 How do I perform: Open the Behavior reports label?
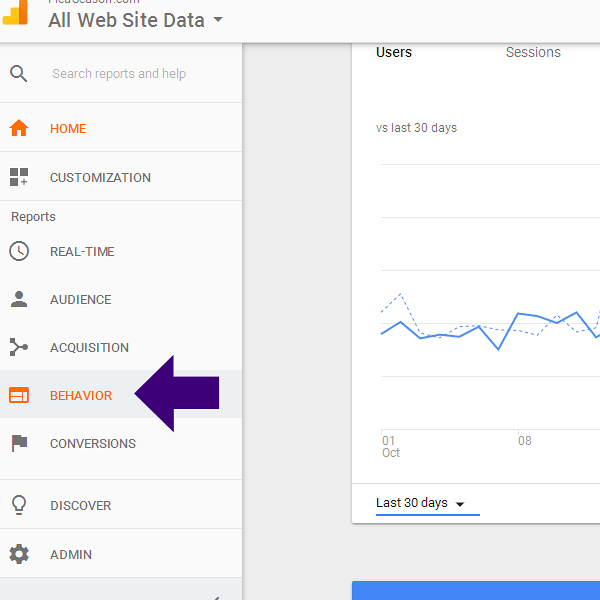(81, 395)
